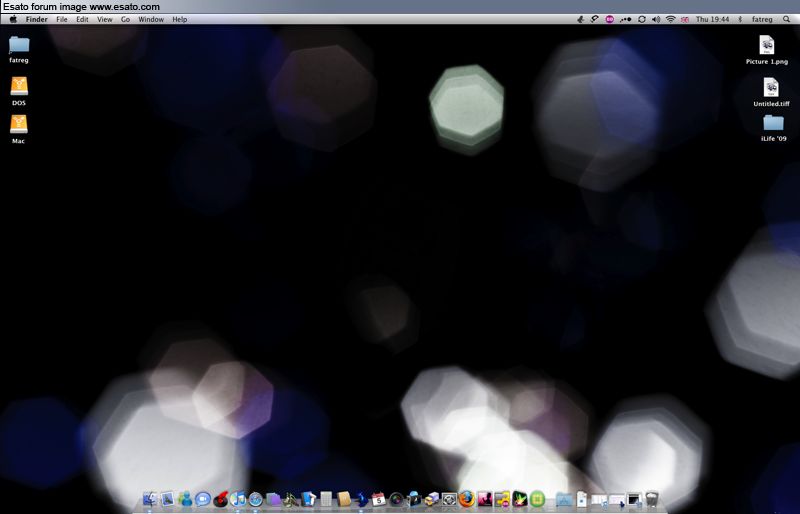The width and height of the screenshot is (800, 514).
Task: Open the tan cardboard box dock icon
Action: point(344,499)
